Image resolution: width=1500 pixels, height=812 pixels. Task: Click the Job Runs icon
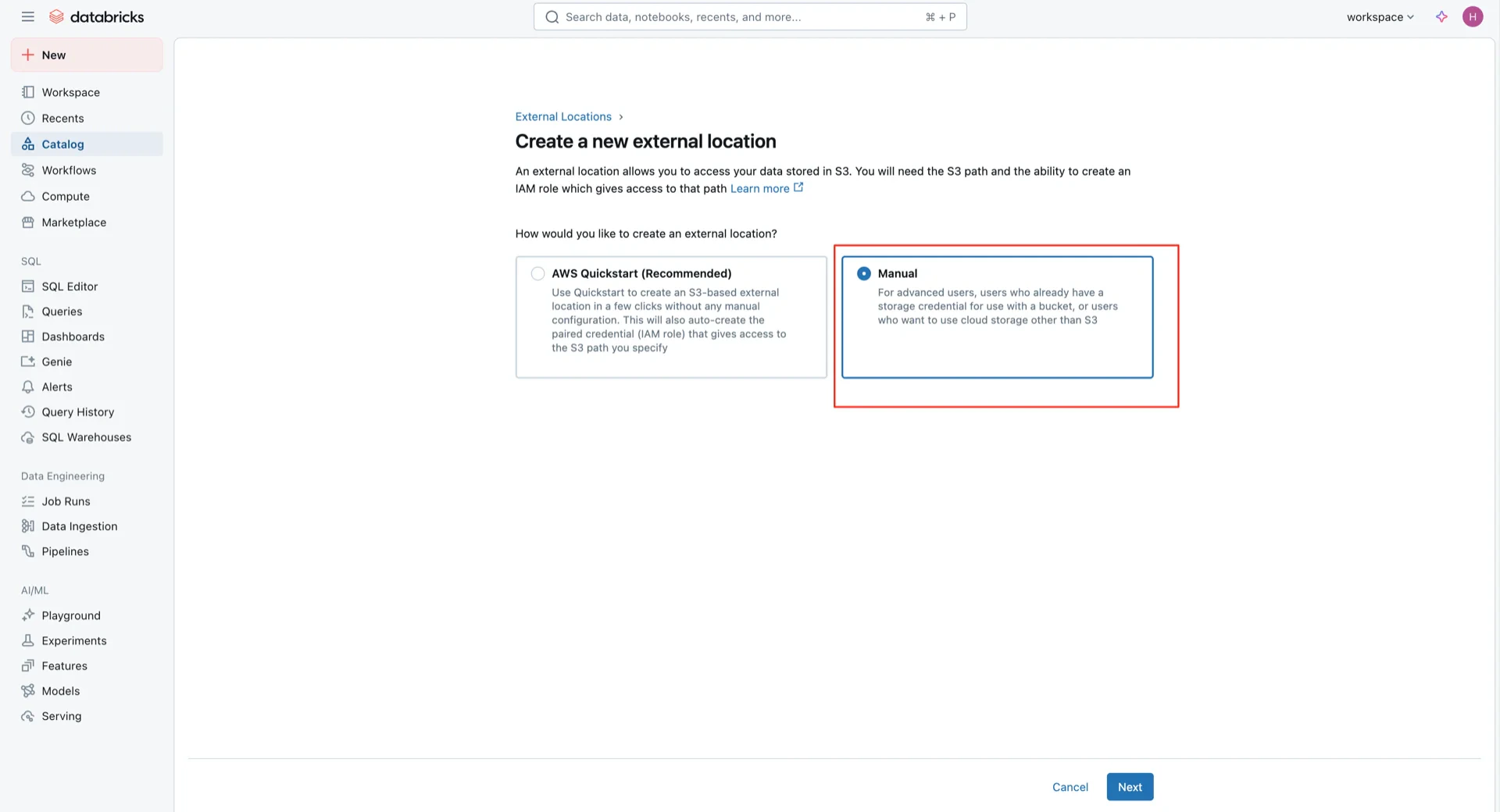coord(28,501)
